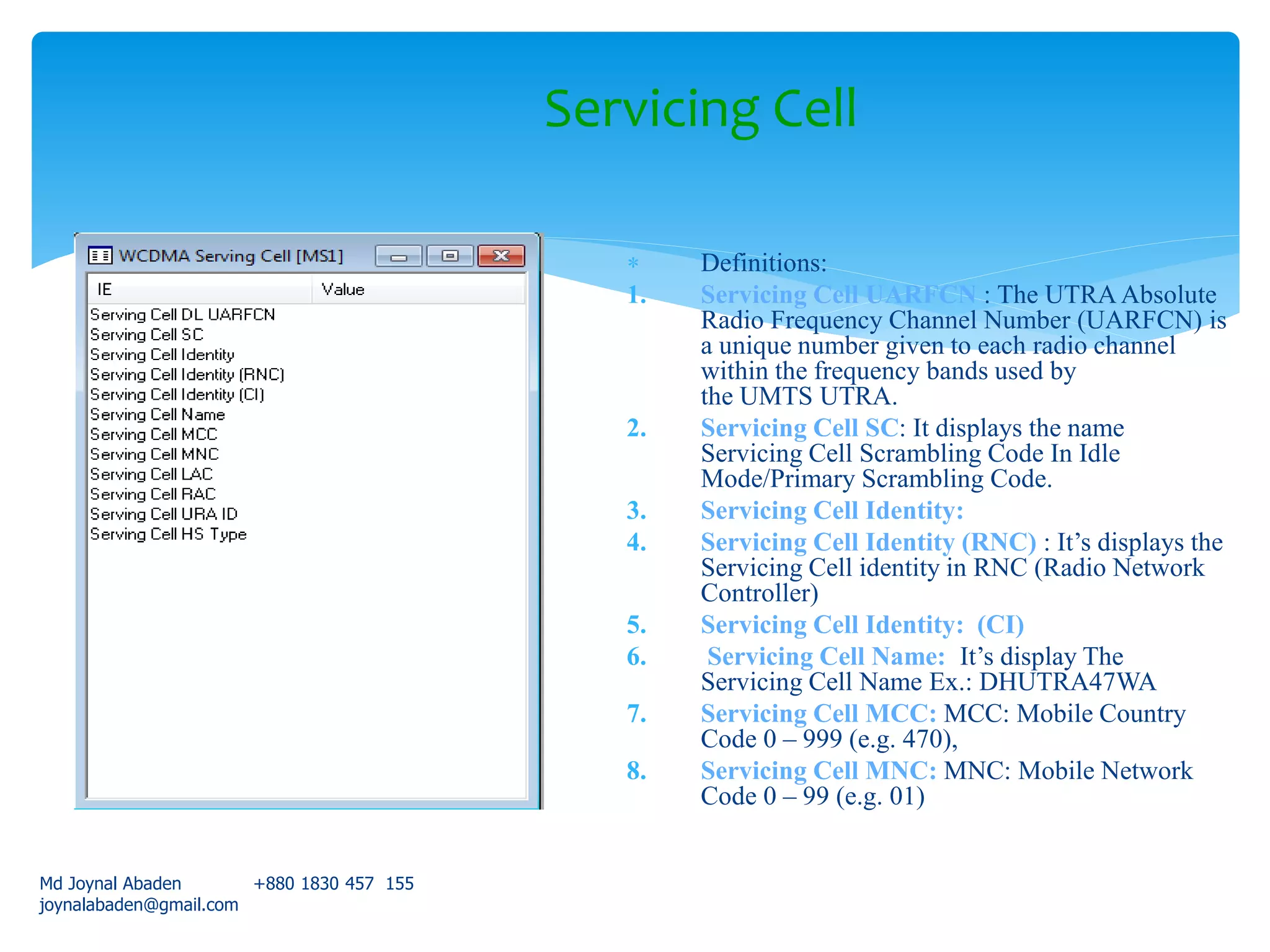Click the joynalabaden@gmail.com email address
Image resolution: width=1270 pixels, height=952 pixels.
tap(139, 905)
